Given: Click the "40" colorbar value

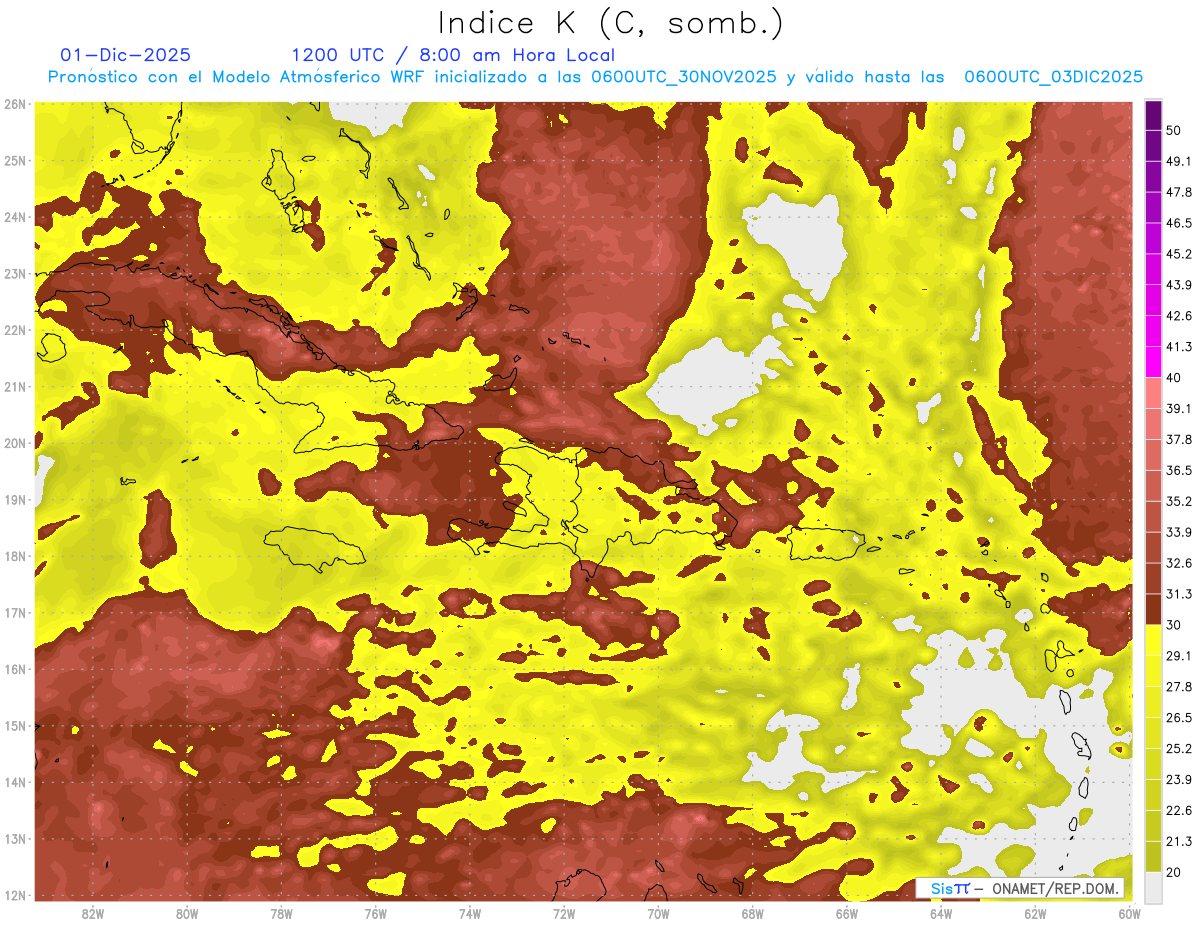Looking at the screenshot, I should coord(1174,377).
